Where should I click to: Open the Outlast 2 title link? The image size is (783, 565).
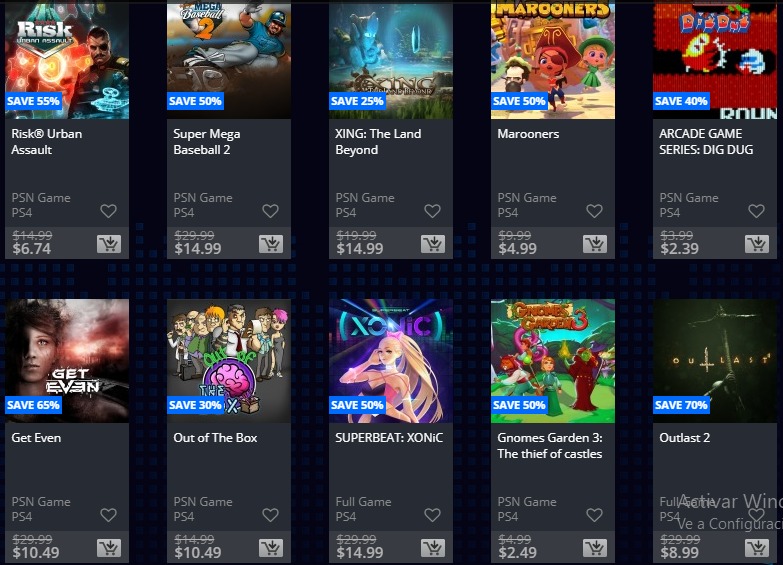pos(684,438)
